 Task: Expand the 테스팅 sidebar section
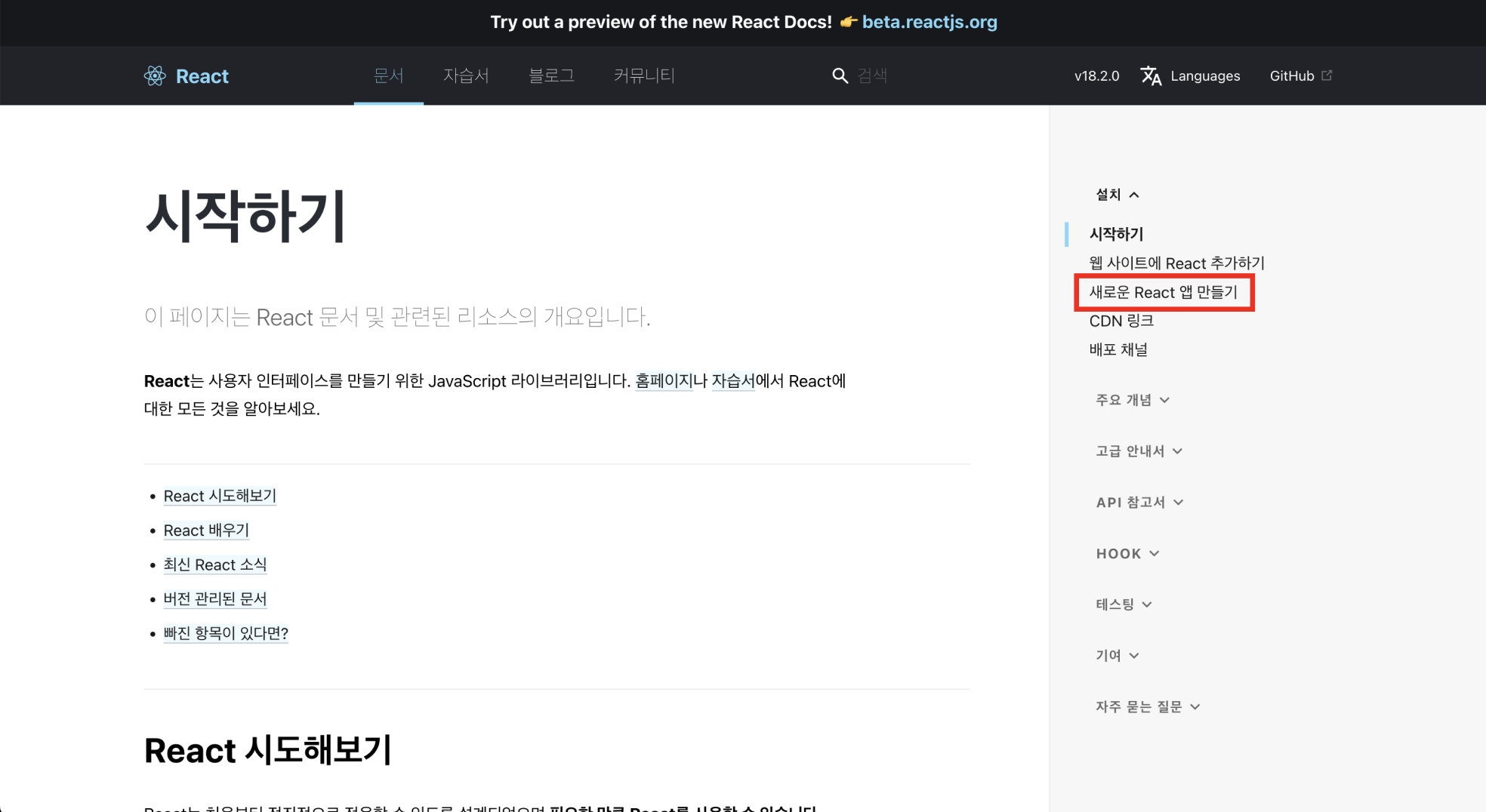(x=1124, y=604)
